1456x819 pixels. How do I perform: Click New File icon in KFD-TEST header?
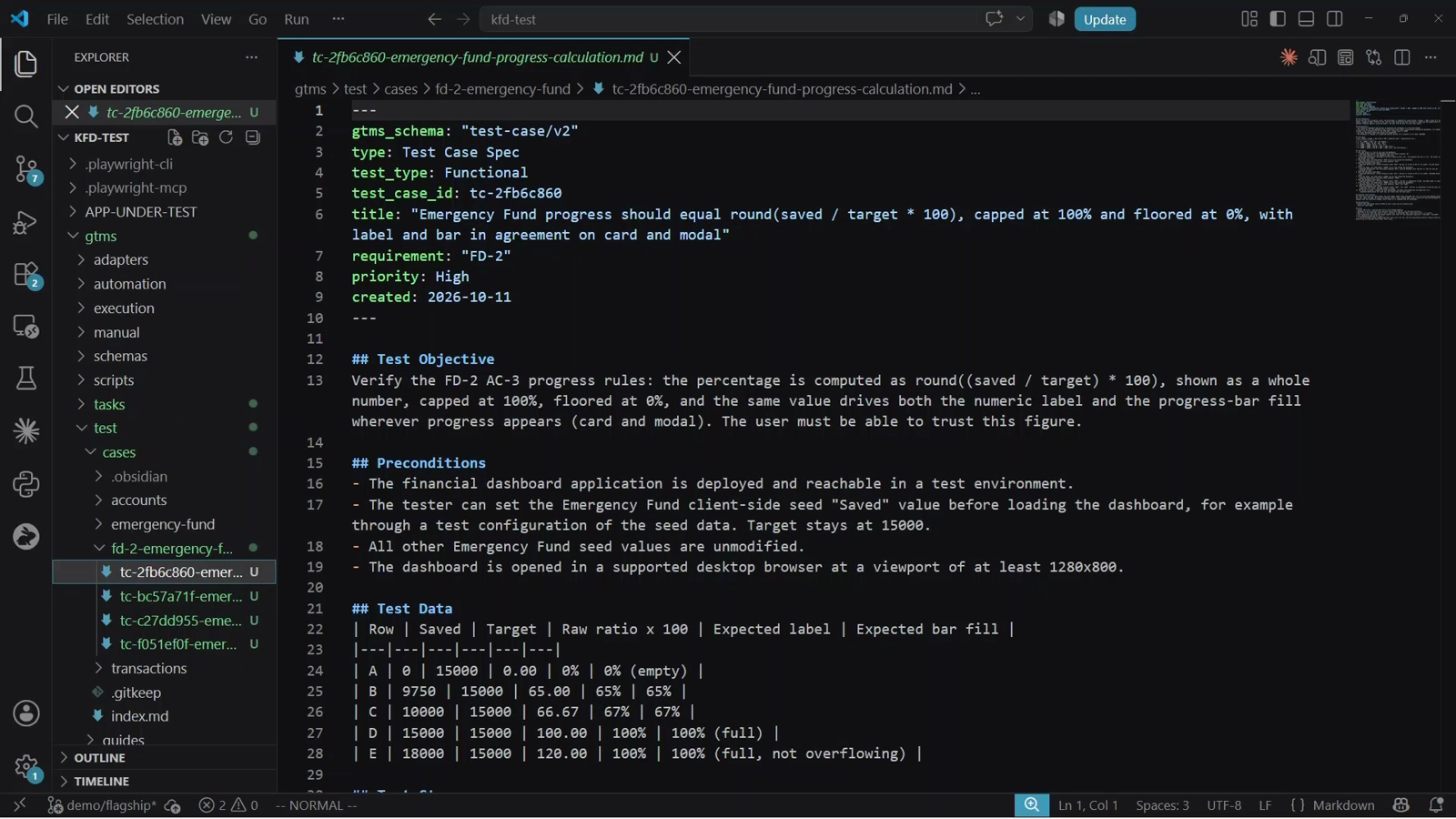point(175,137)
